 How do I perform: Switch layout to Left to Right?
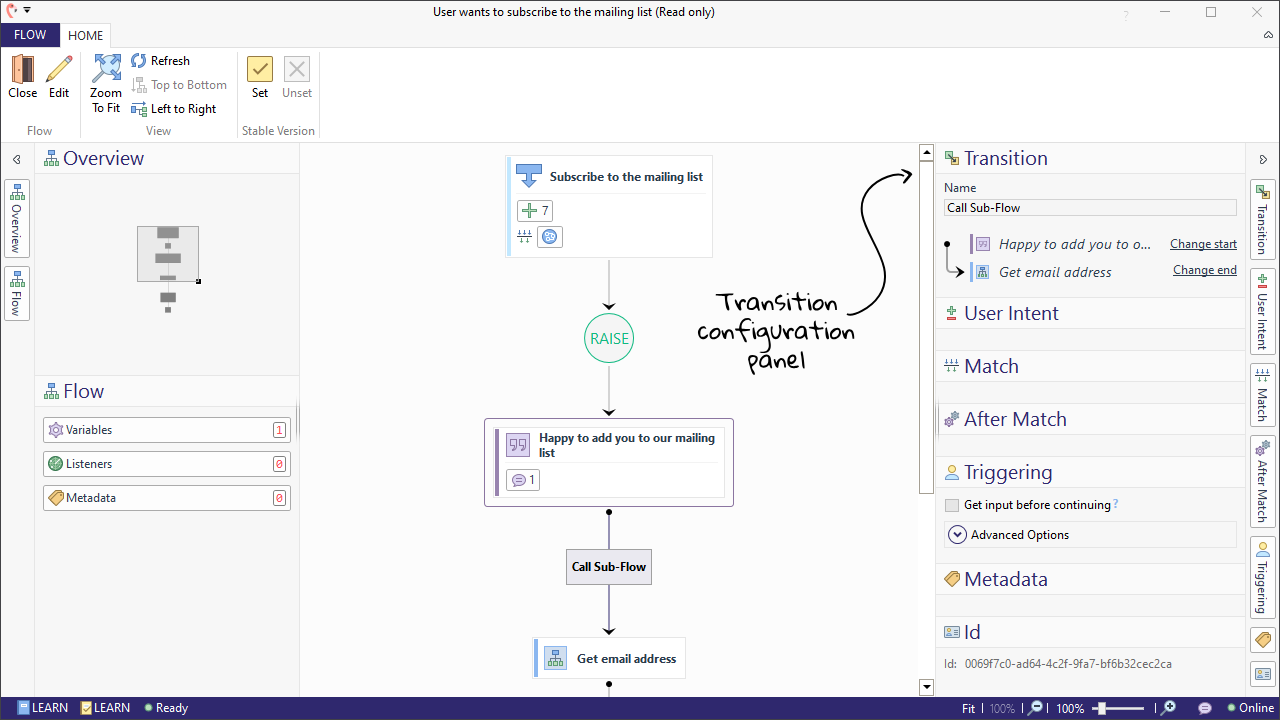point(174,109)
